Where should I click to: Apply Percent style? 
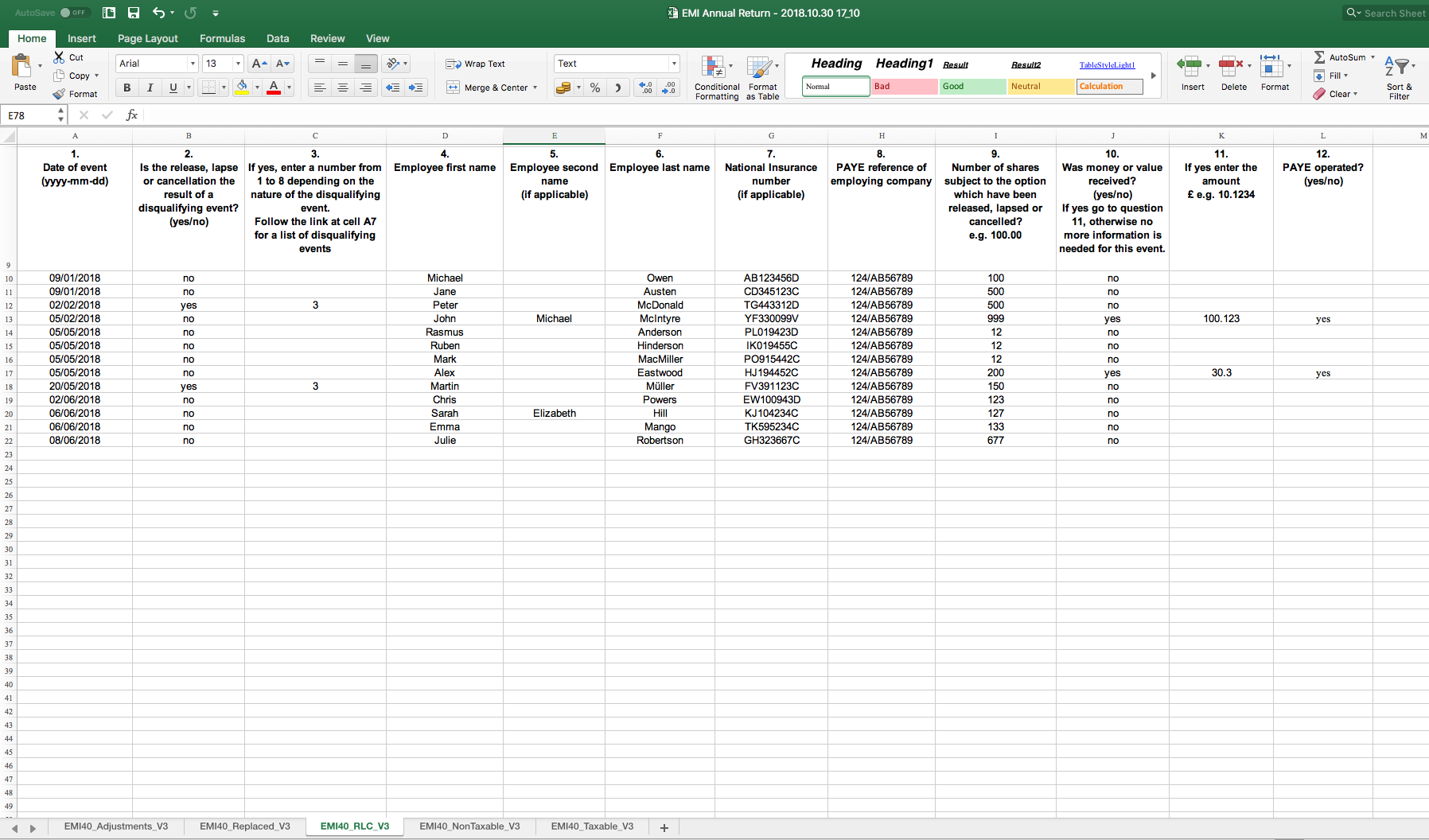tap(595, 87)
